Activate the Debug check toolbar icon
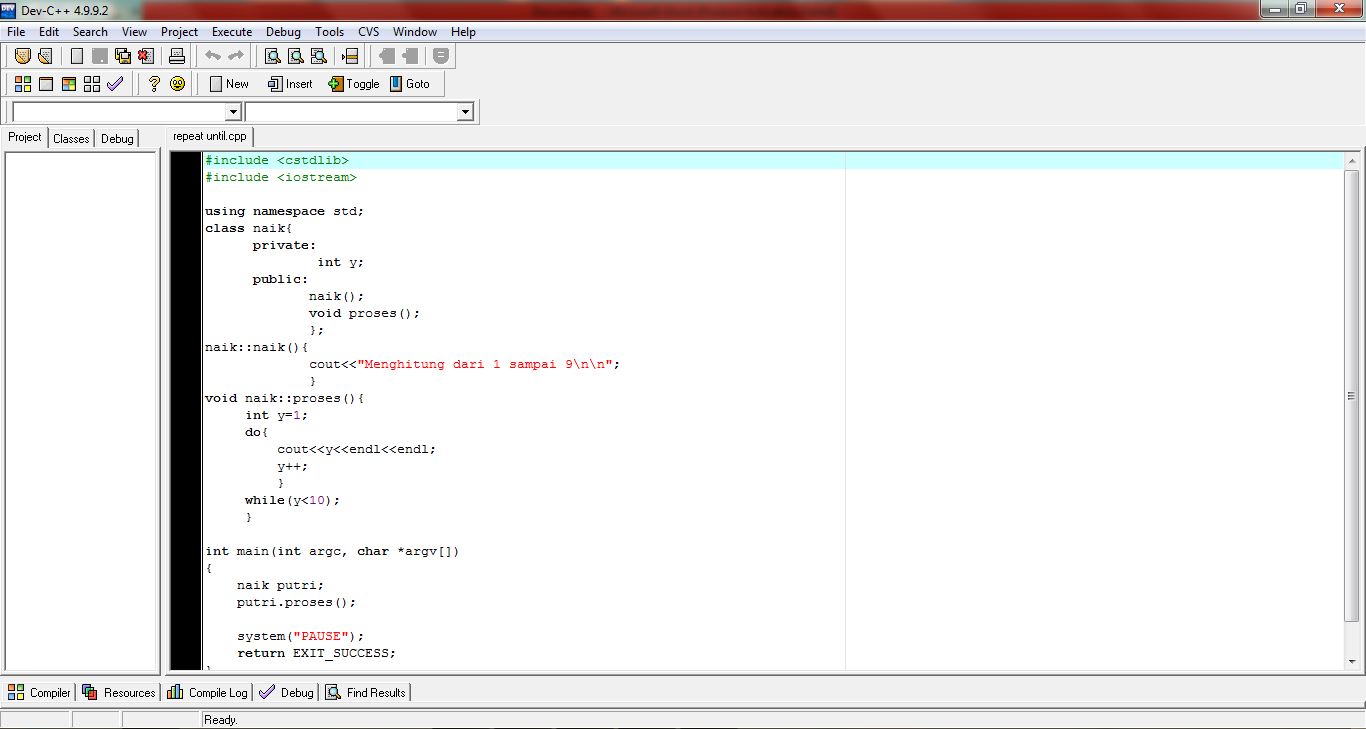 coord(114,83)
